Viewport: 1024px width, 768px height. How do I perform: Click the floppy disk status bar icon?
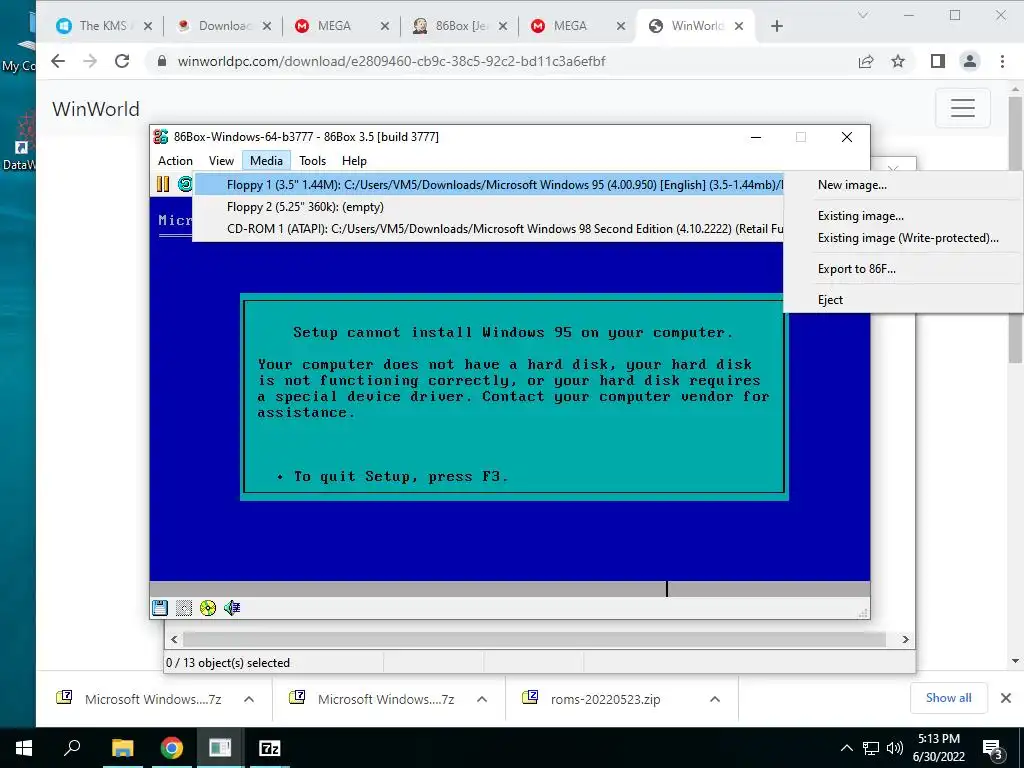point(160,608)
